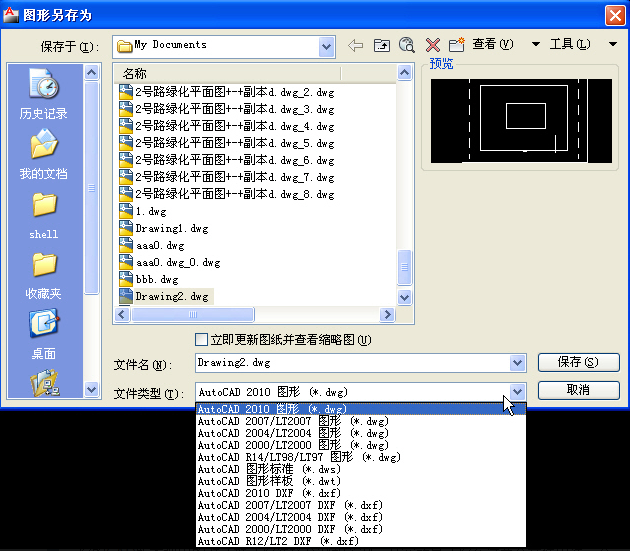Expand the 文件名 dropdown arrow
The height and width of the screenshot is (551, 630).
click(518, 363)
